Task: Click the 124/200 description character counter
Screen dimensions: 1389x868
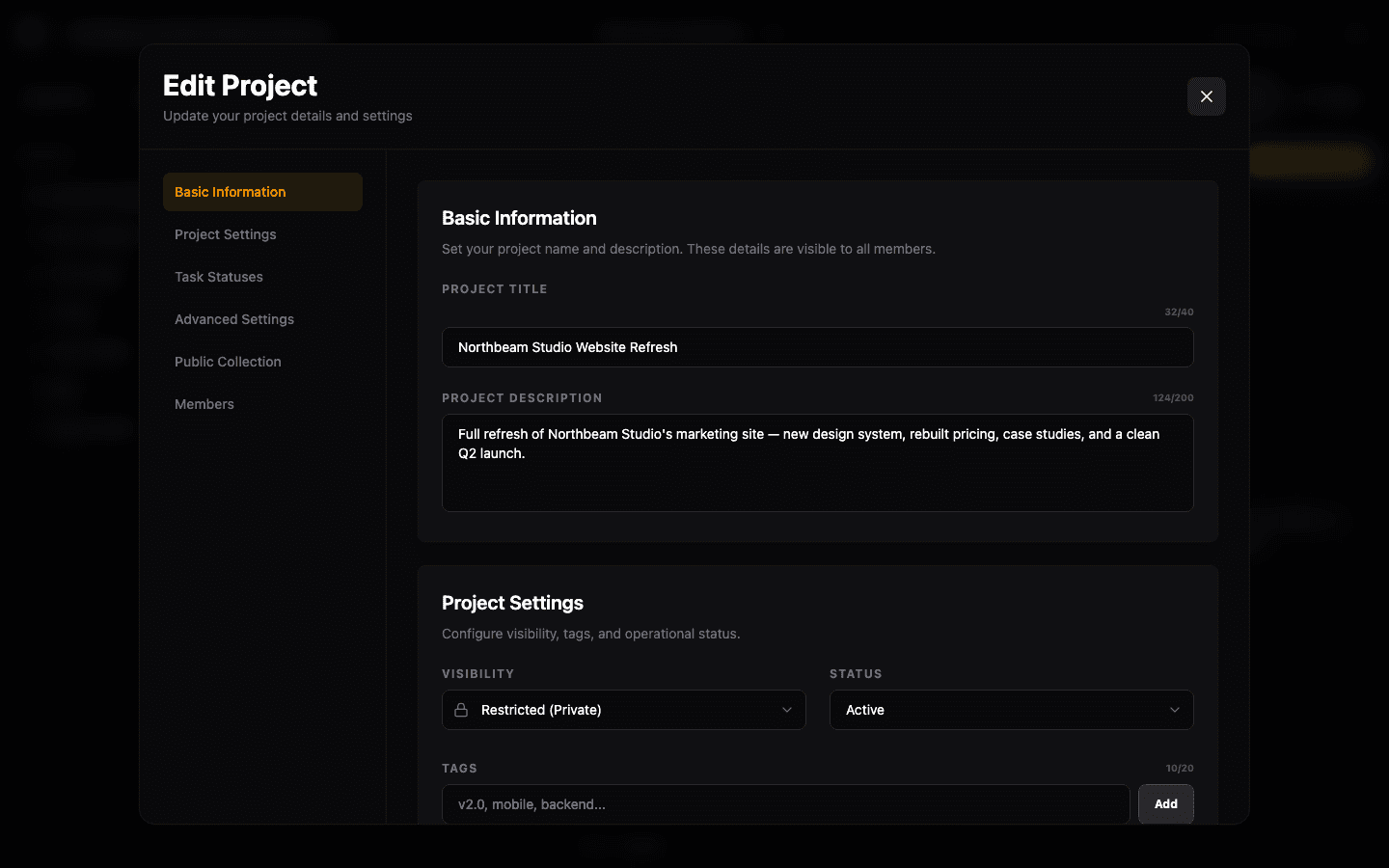Action: pyautogui.click(x=1174, y=397)
